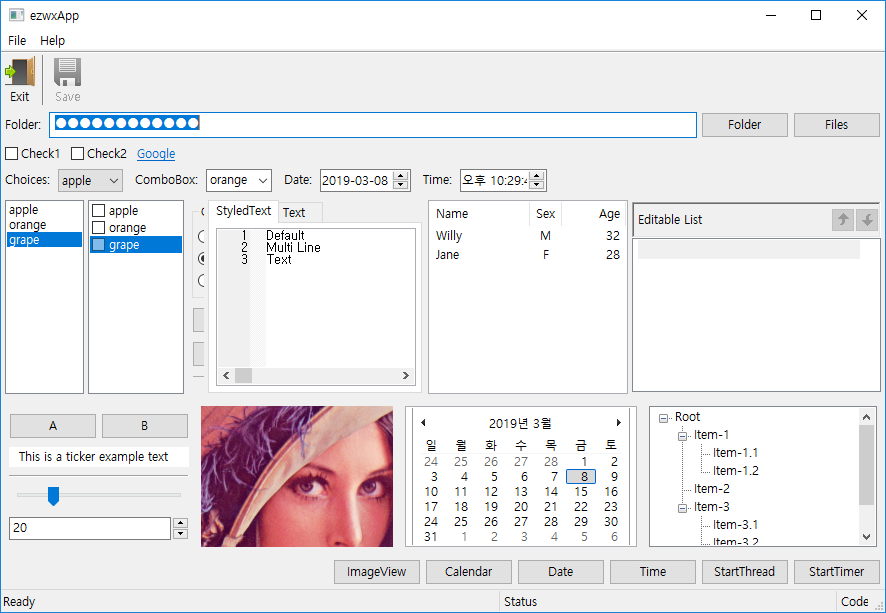Click the Date button
886x613 pixels.
coord(561,572)
